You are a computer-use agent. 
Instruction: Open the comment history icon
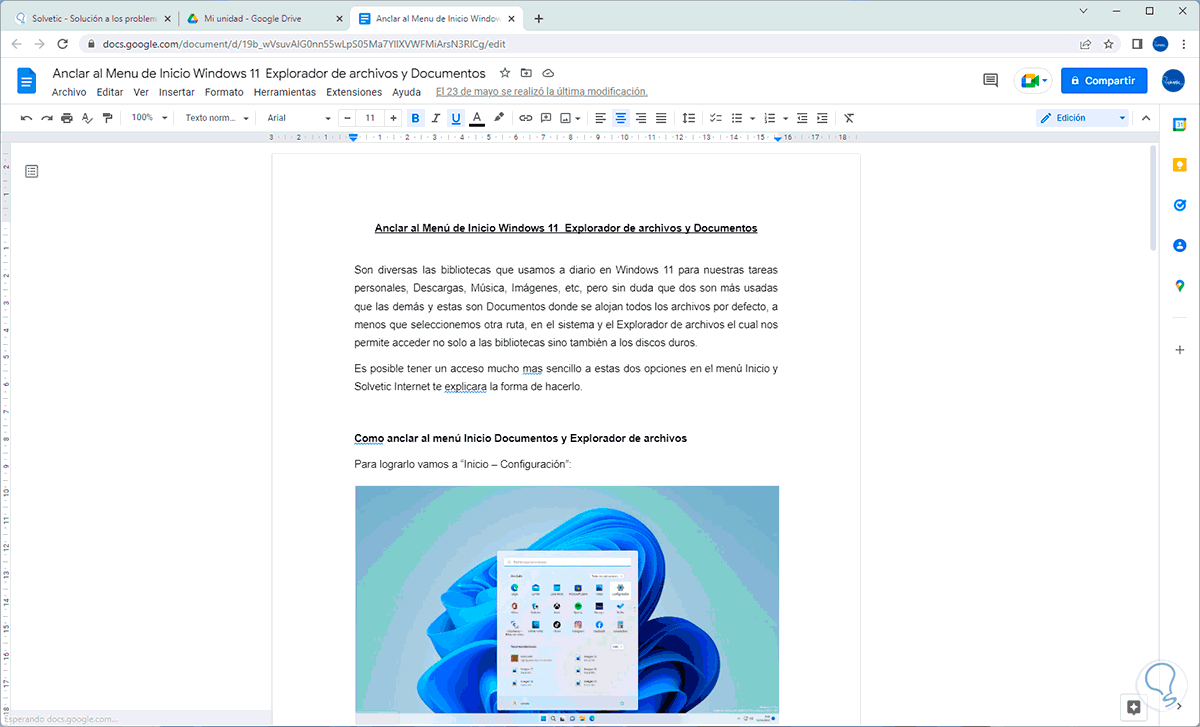tap(991, 81)
